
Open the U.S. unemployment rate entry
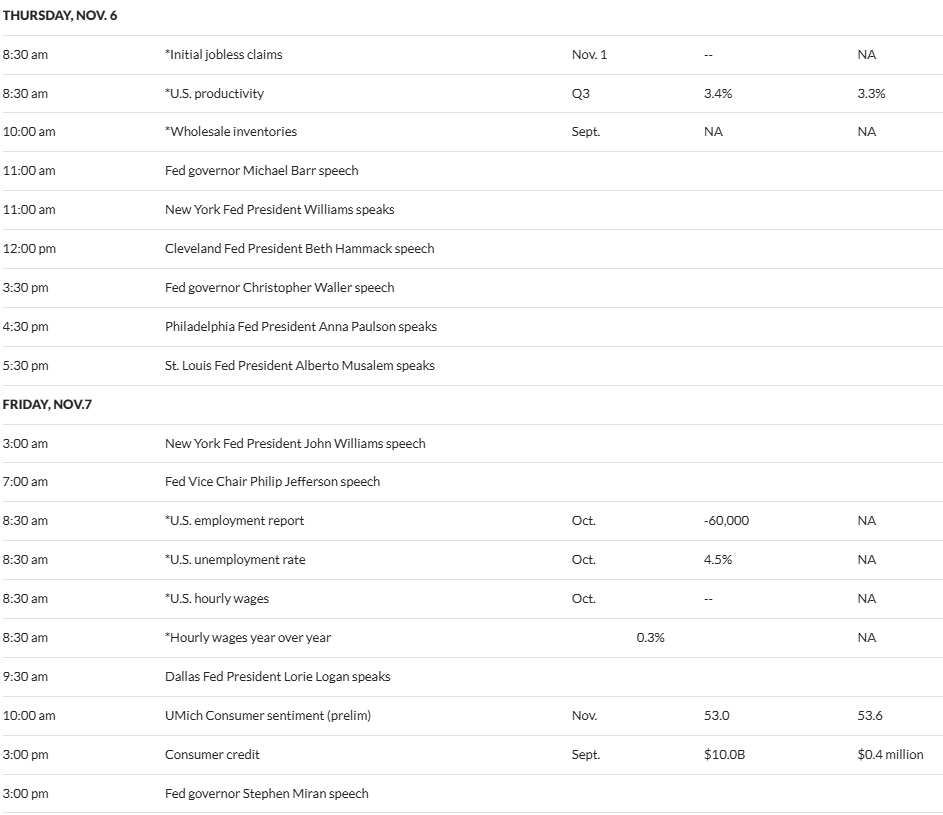coord(235,560)
